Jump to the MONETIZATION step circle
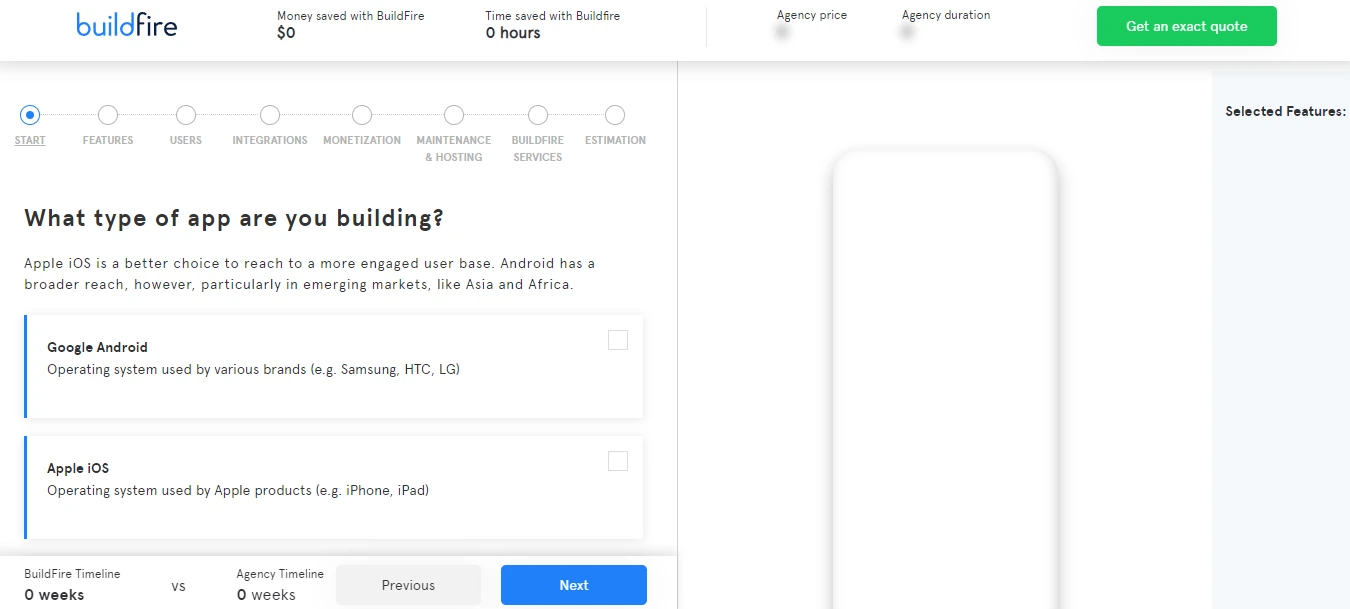1350x609 pixels. 362,115
